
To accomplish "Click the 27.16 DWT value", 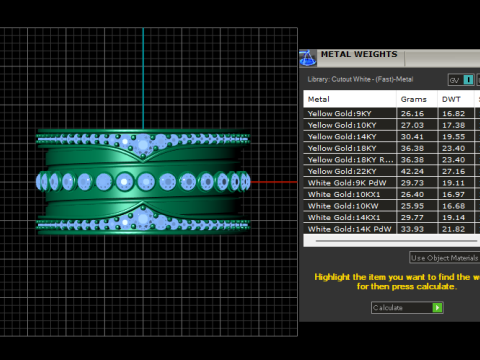I will tap(453, 171).
